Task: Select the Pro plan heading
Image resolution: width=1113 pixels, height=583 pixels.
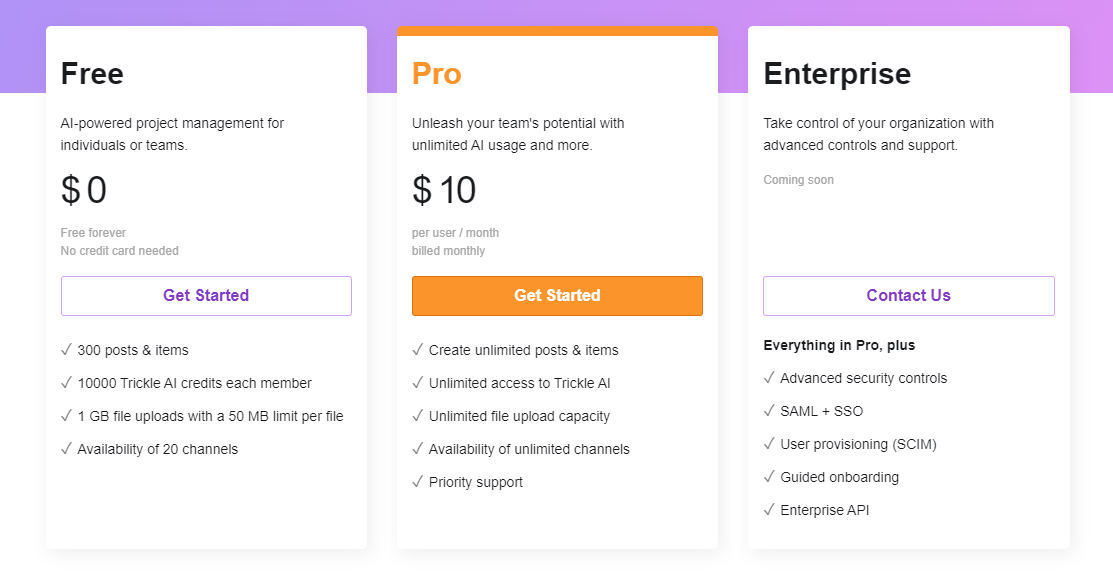Action: click(437, 74)
